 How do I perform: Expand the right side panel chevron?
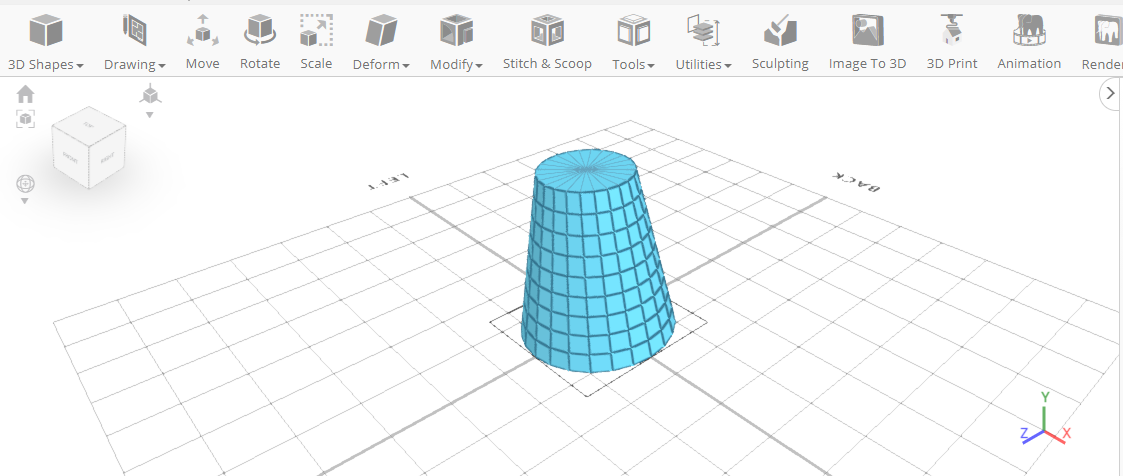(x=1111, y=94)
